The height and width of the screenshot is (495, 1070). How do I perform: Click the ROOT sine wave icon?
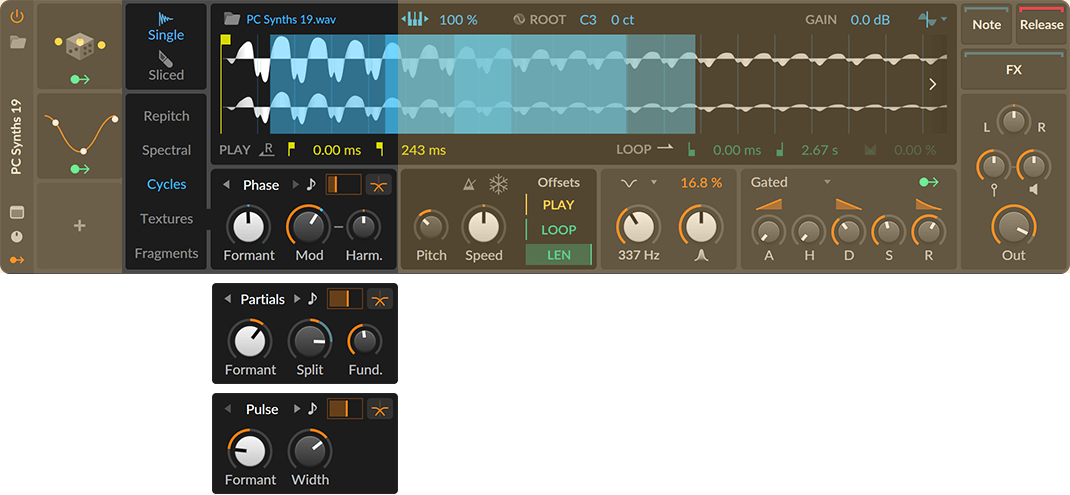tap(519, 20)
